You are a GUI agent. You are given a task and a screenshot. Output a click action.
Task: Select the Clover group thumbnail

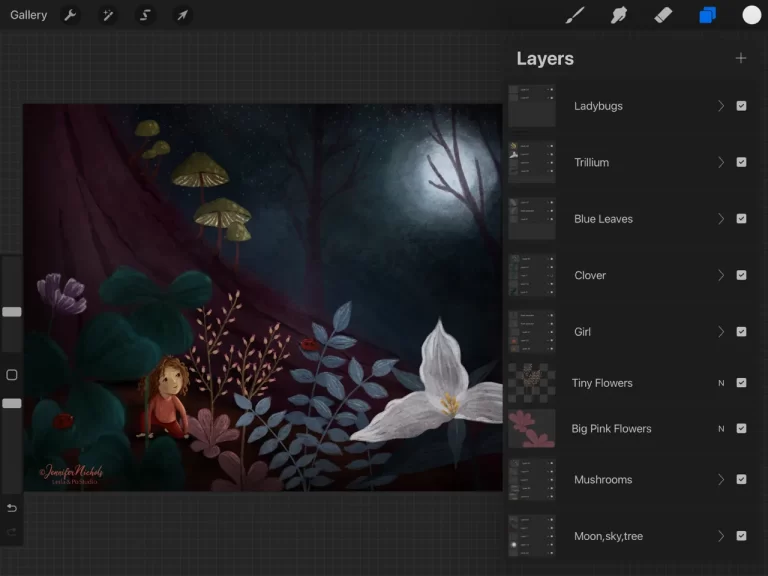coord(532,275)
